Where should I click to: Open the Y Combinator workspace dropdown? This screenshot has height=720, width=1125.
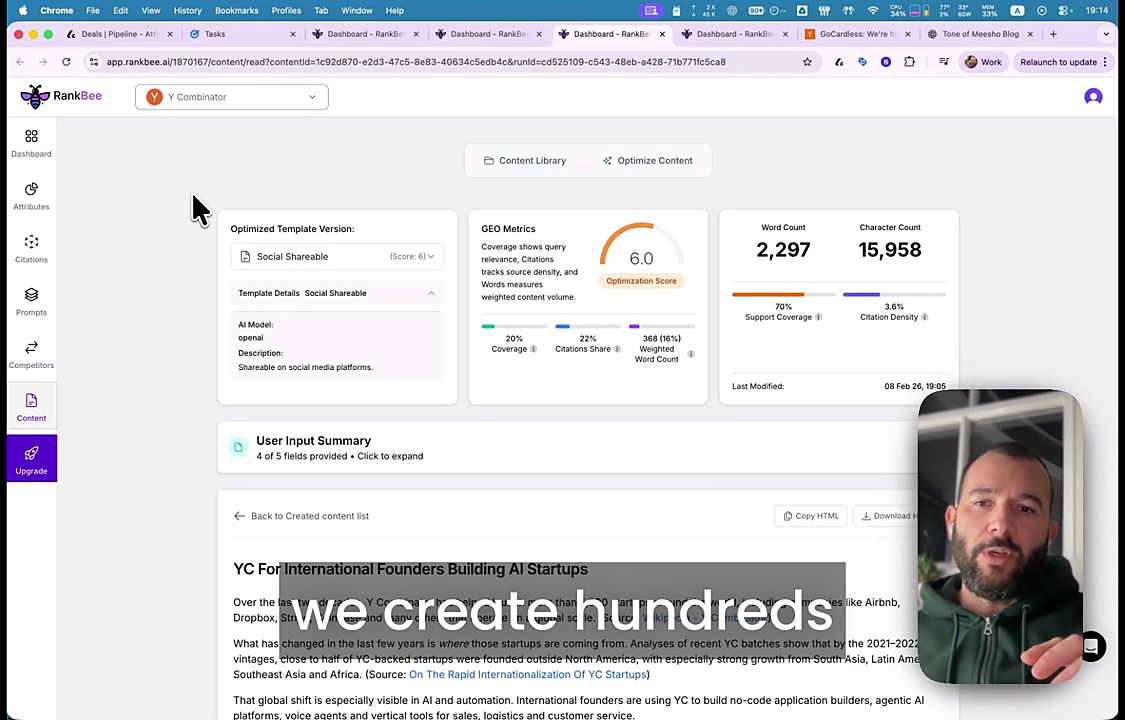tap(232, 97)
